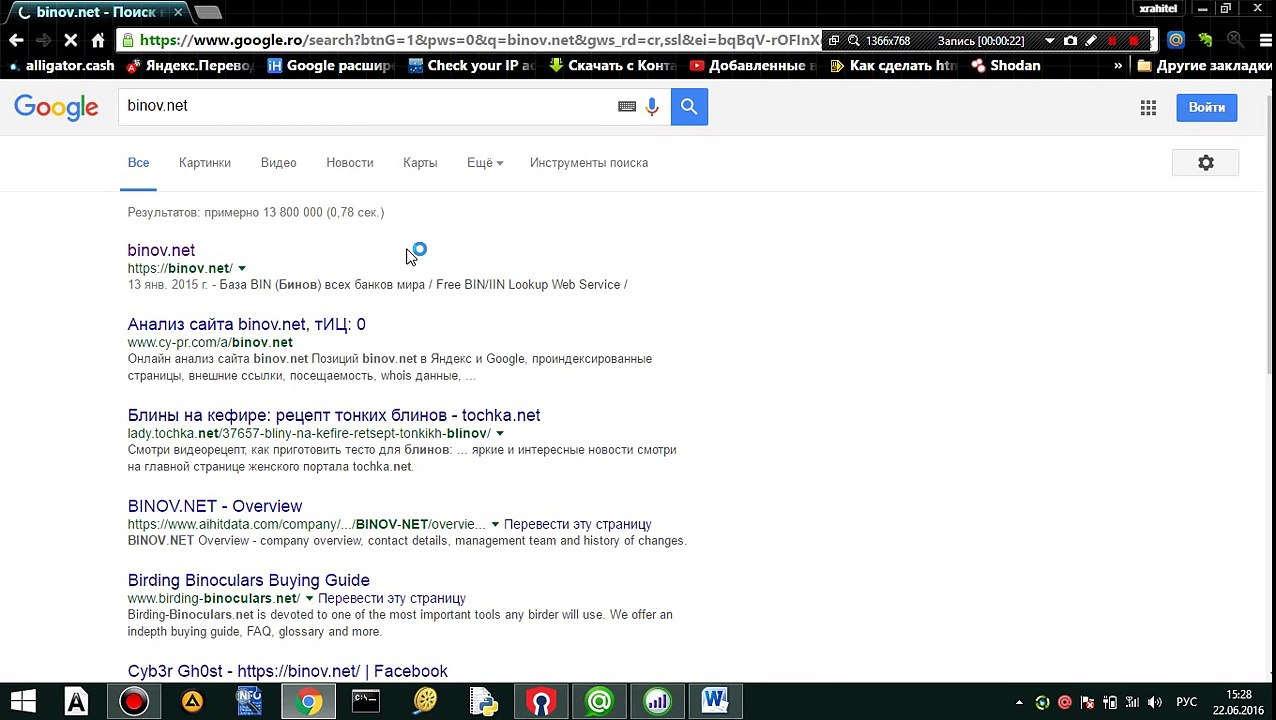Click the volume speaker tray icon
This screenshot has height=720, width=1276.
coord(1154,703)
